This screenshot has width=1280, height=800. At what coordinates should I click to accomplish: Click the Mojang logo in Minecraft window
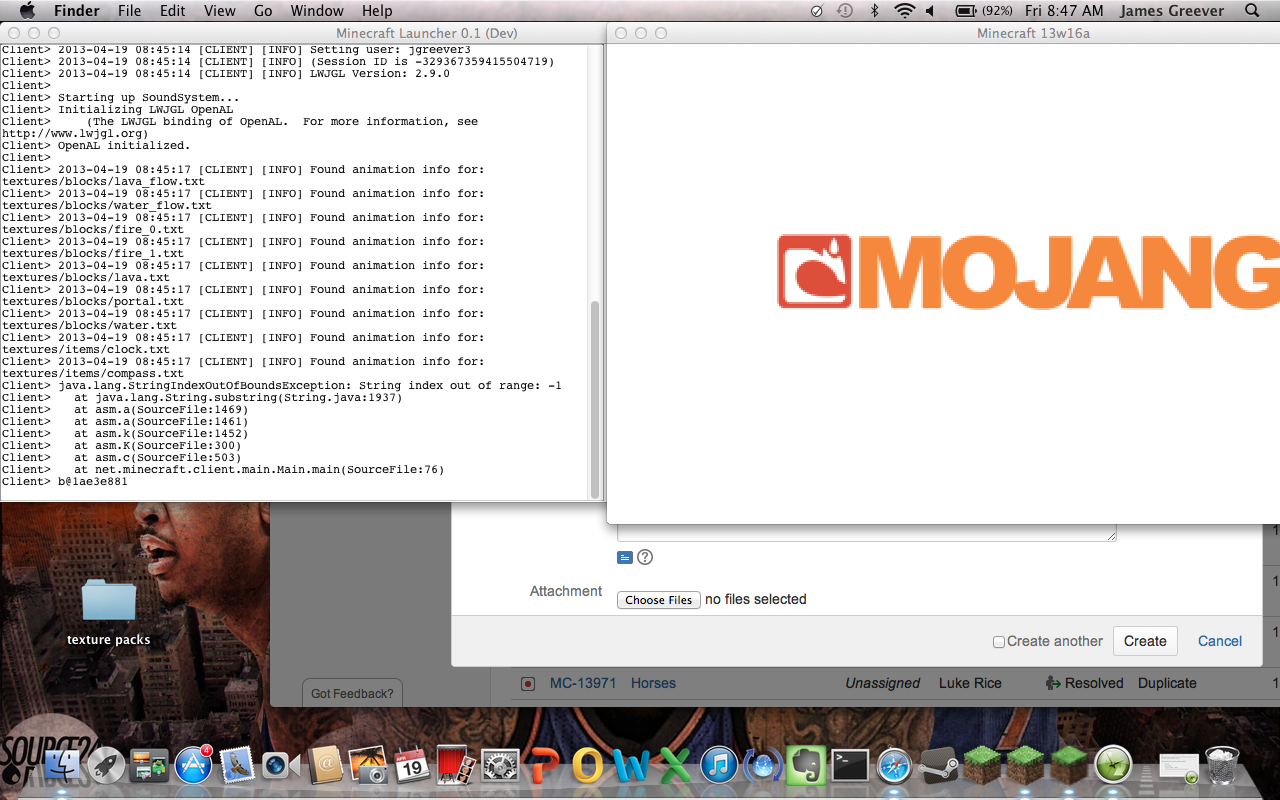click(1028, 271)
